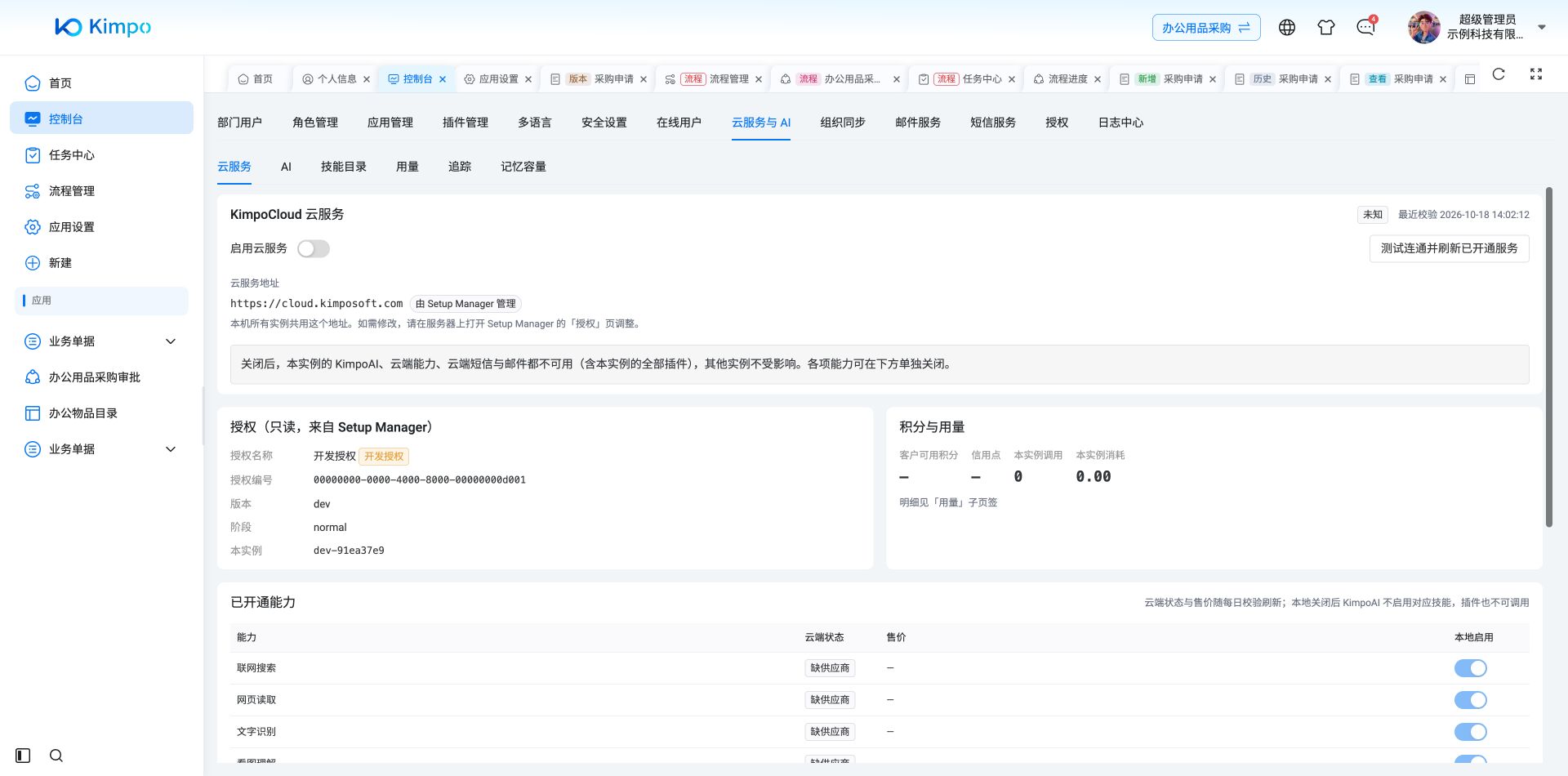Expand the second 业务单据 group chevron
Viewport: 1568px width, 776px height.
[171, 449]
